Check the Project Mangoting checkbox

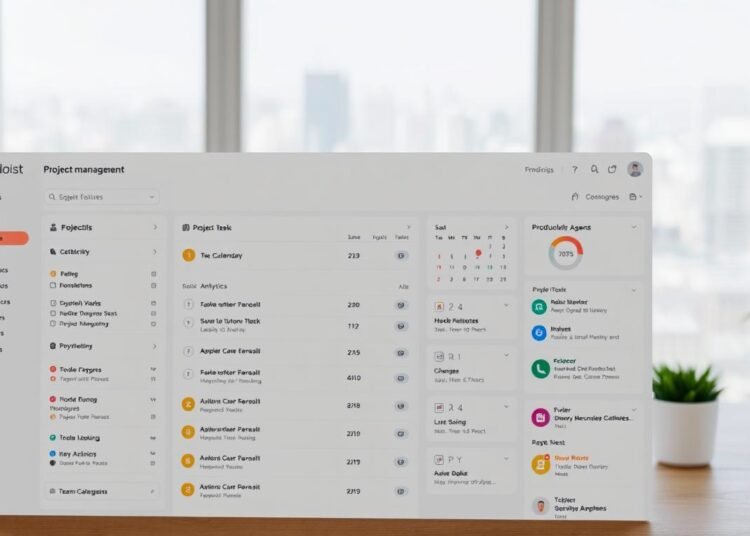[53, 324]
